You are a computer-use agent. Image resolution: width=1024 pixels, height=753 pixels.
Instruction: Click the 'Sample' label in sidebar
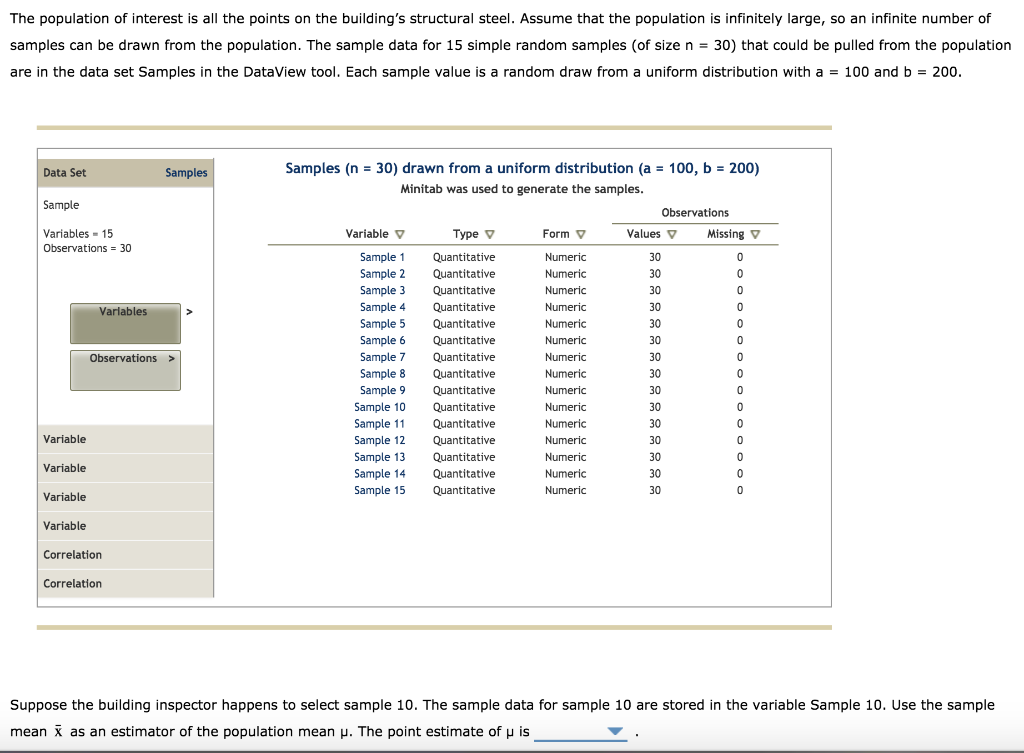(61, 205)
